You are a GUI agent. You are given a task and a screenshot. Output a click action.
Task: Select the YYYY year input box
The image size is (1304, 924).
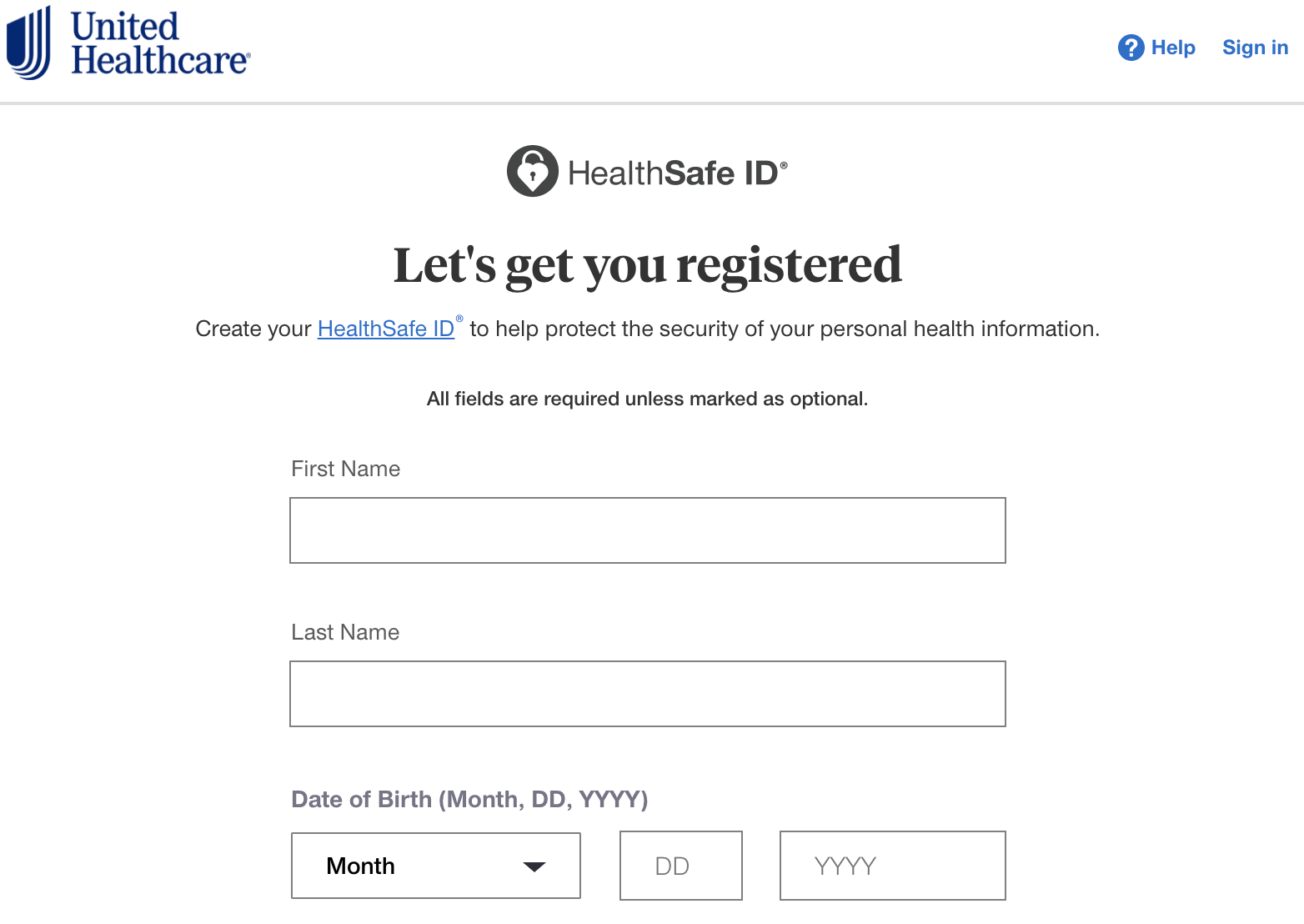(x=893, y=866)
